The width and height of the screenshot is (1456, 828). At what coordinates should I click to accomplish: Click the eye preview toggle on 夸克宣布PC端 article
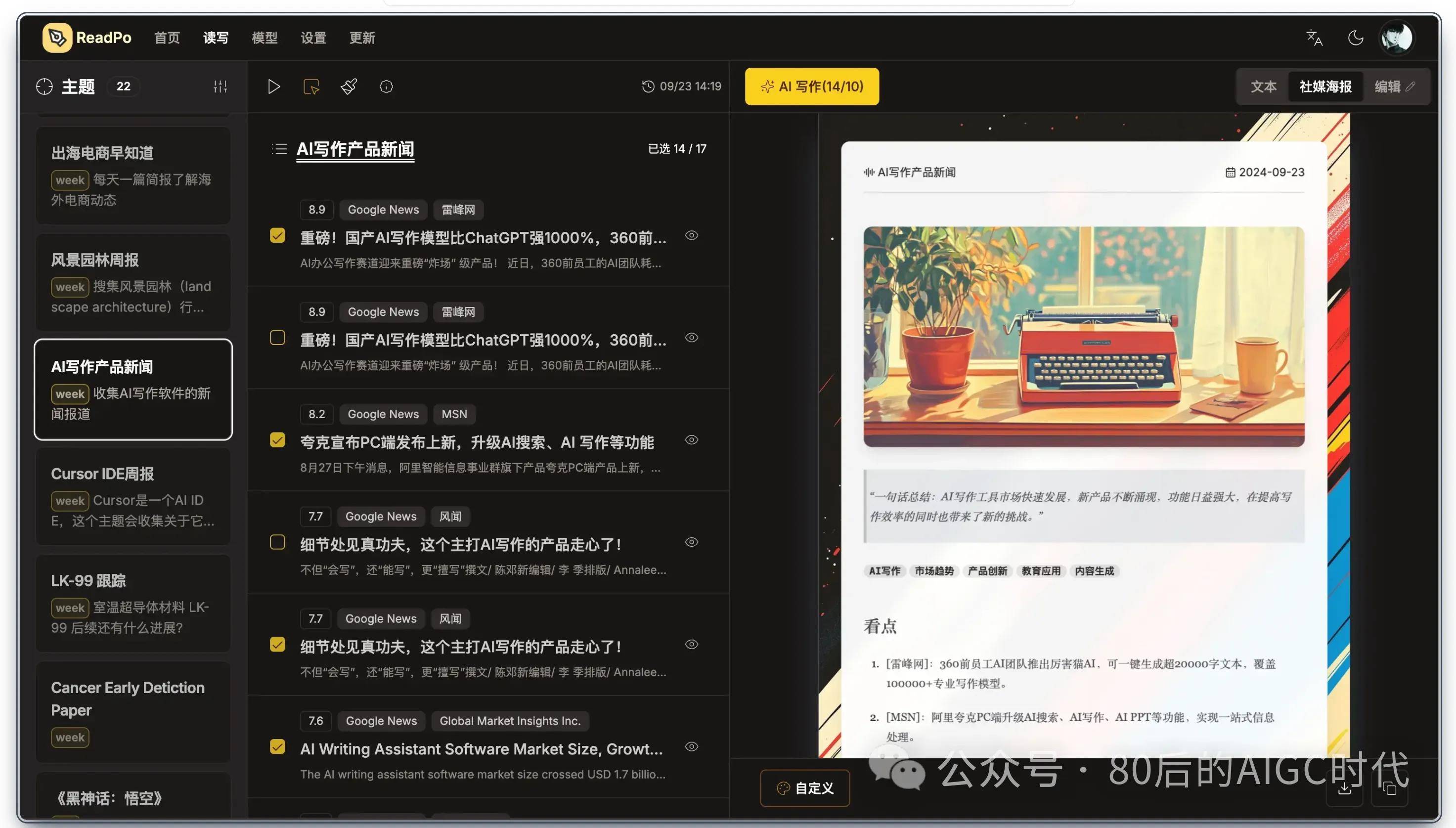[692, 439]
